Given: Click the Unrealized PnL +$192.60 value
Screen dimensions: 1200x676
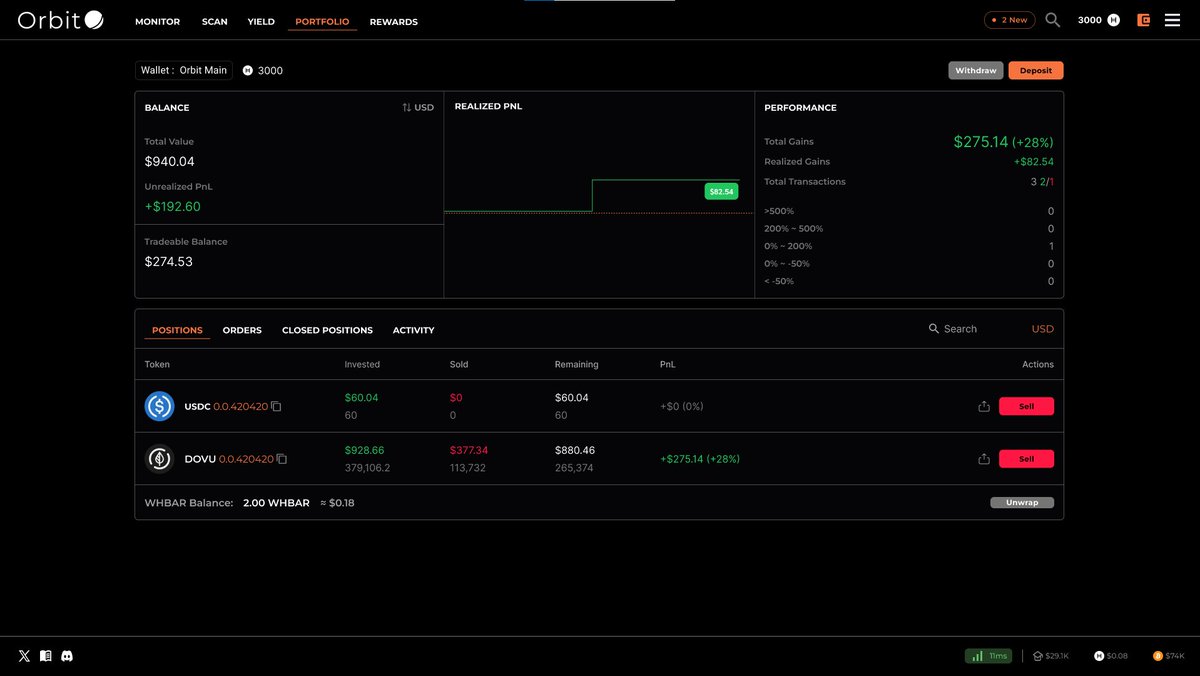Looking at the screenshot, I should pos(173,207).
